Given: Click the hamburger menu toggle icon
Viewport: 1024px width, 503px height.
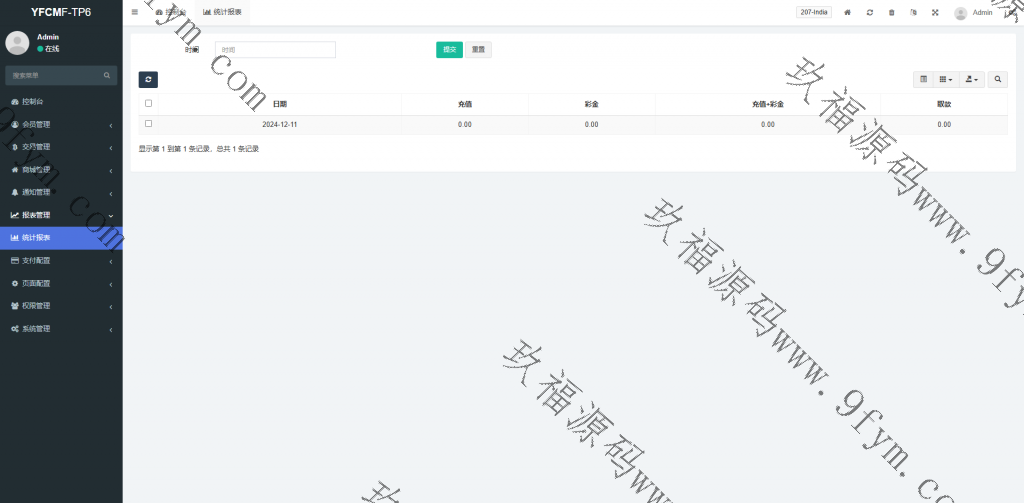Looking at the screenshot, I should pos(135,12).
